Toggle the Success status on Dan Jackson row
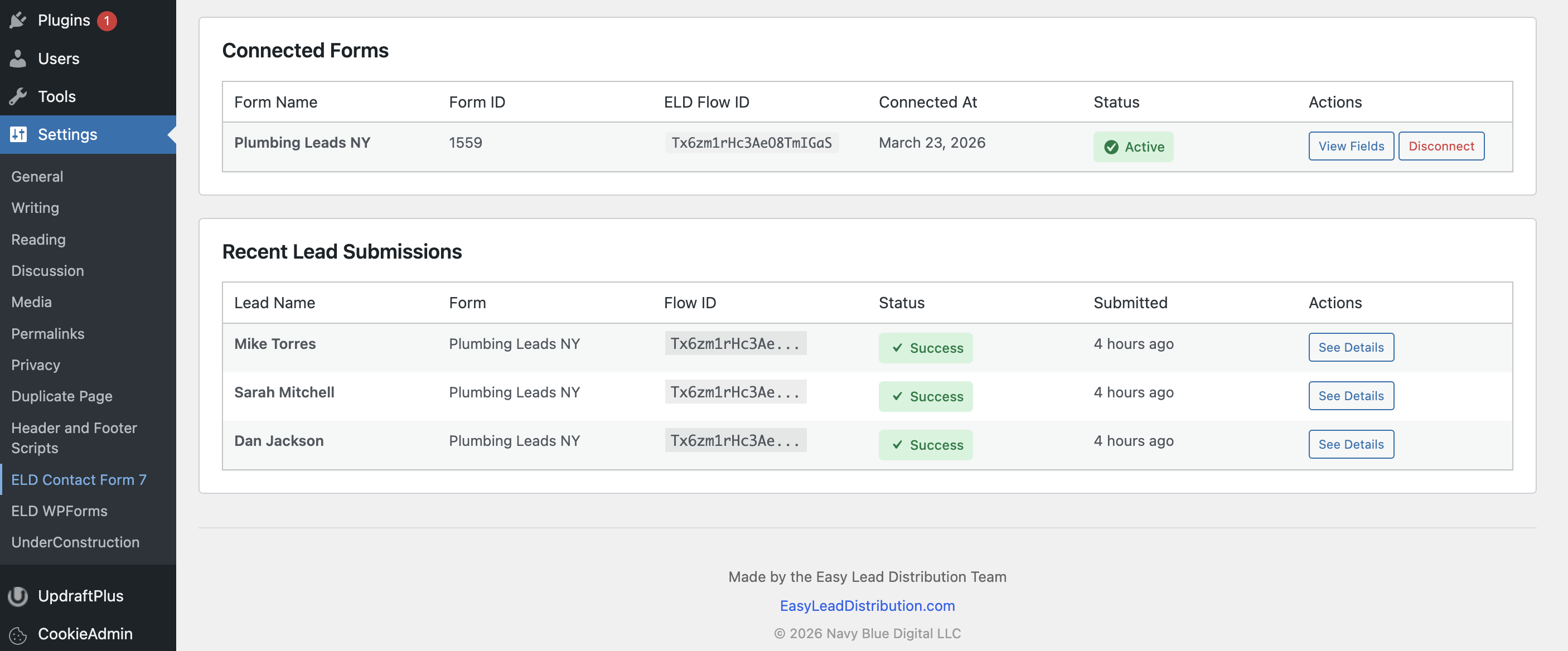Viewport: 1568px width, 651px height. click(x=925, y=445)
